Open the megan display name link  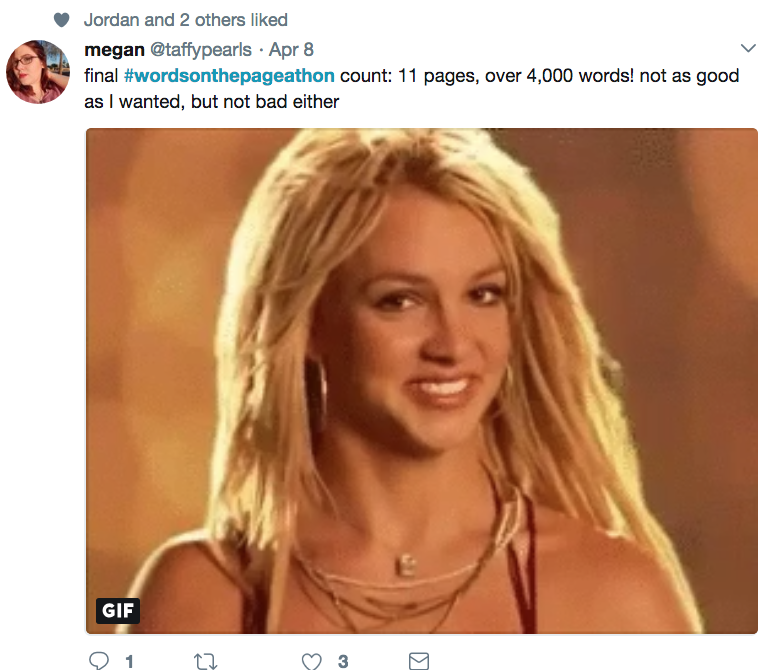pyautogui.click(x=114, y=49)
